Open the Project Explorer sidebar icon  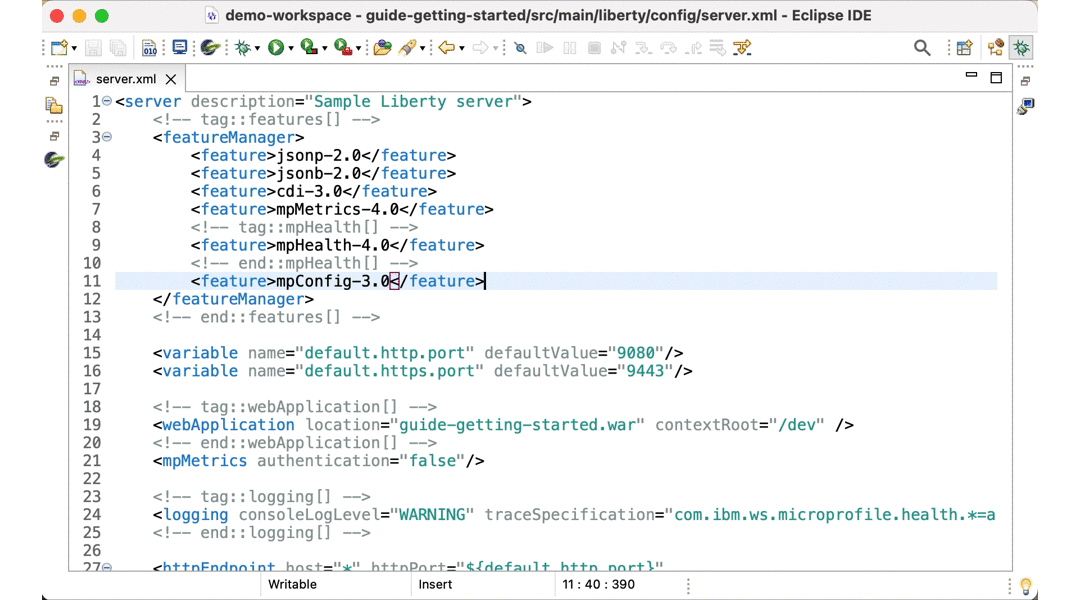pyautogui.click(x=54, y=105)
